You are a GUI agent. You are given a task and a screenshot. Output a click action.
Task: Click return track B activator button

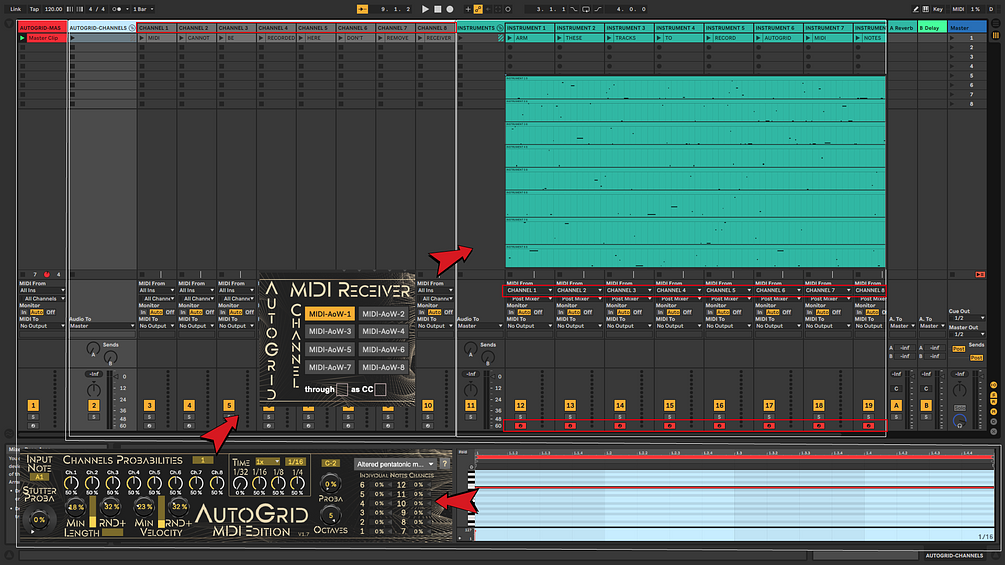click(926, 405)
